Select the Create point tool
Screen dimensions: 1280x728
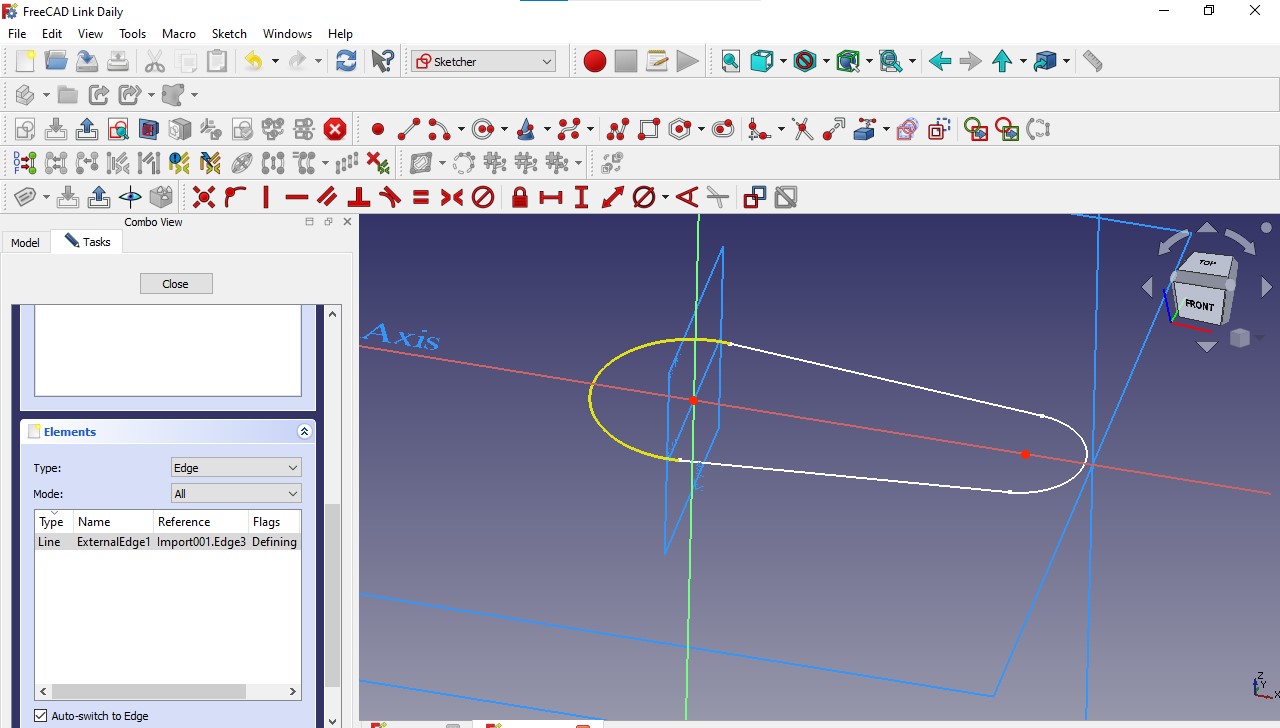click(380, 128)
